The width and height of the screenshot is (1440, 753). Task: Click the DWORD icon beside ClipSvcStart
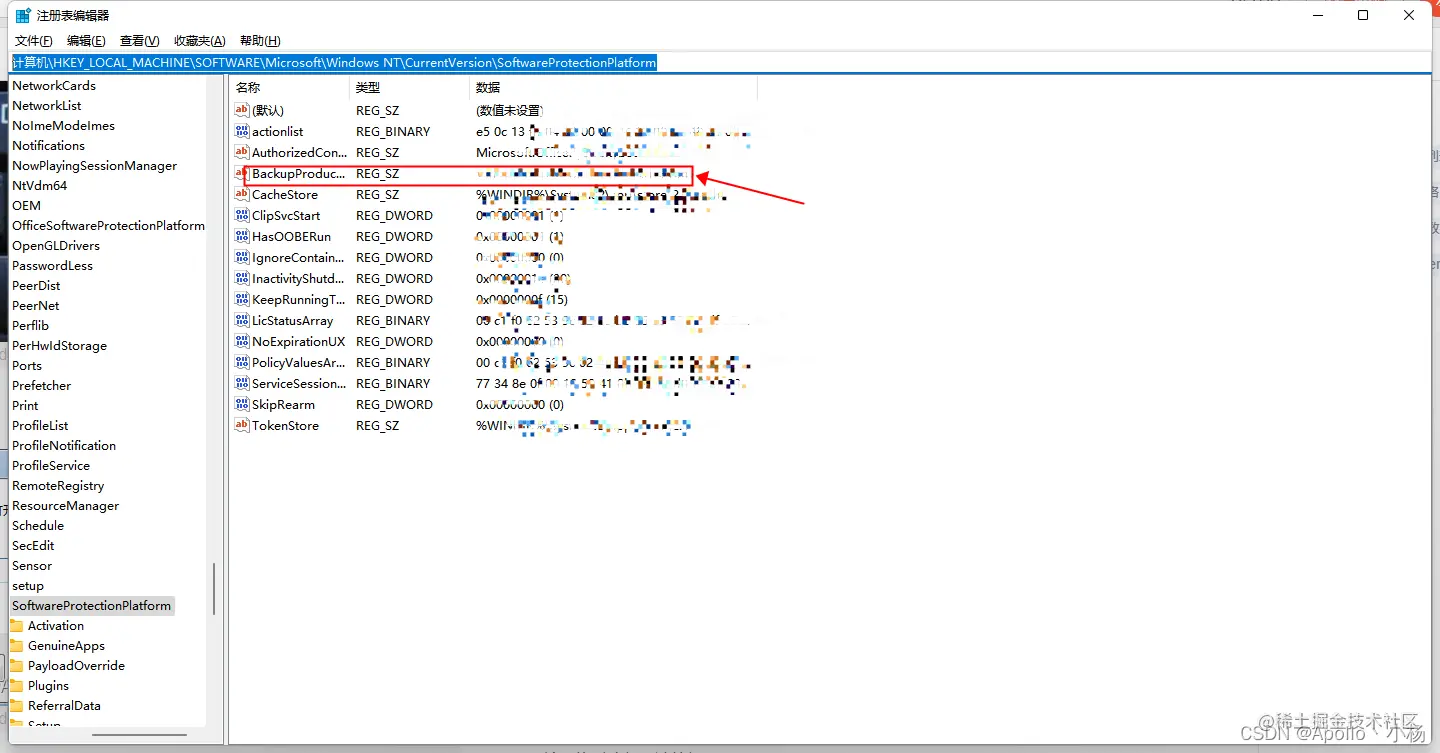(241, 215)
